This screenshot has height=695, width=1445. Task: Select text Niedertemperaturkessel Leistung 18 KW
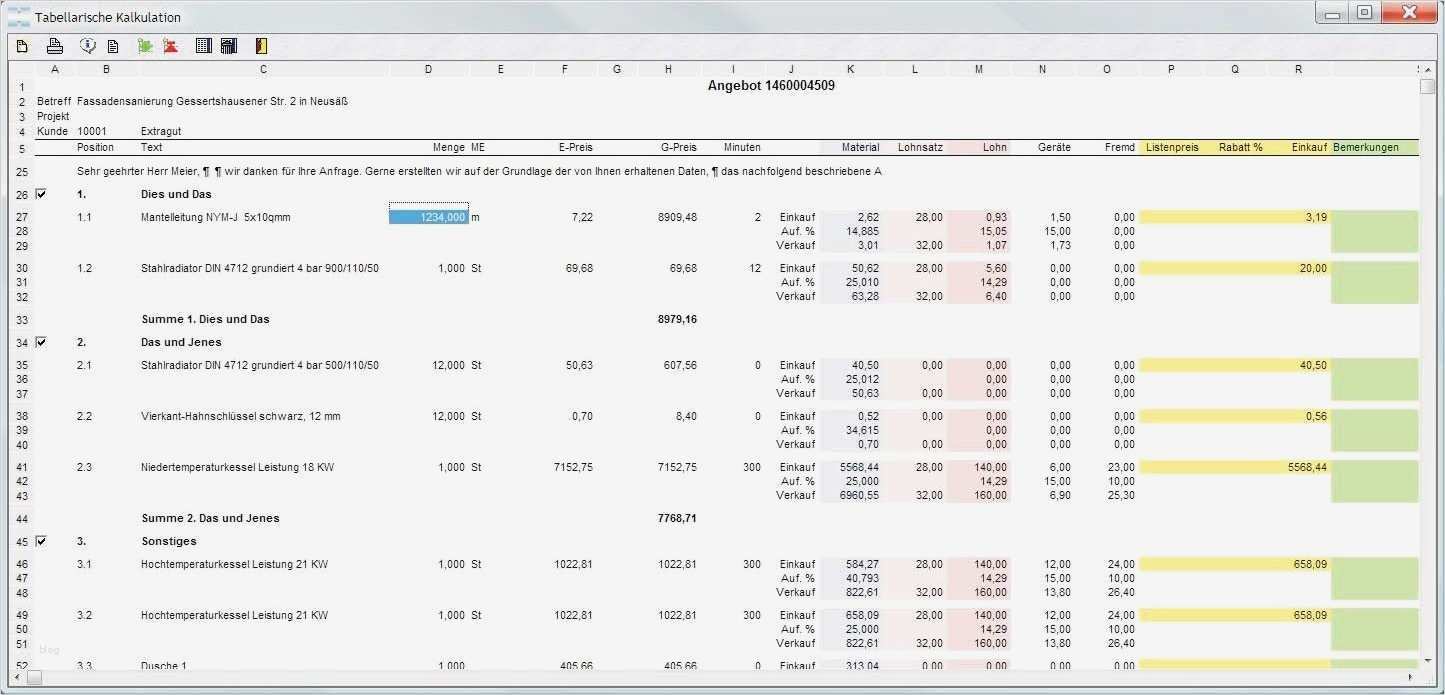(x=237, y=467)
